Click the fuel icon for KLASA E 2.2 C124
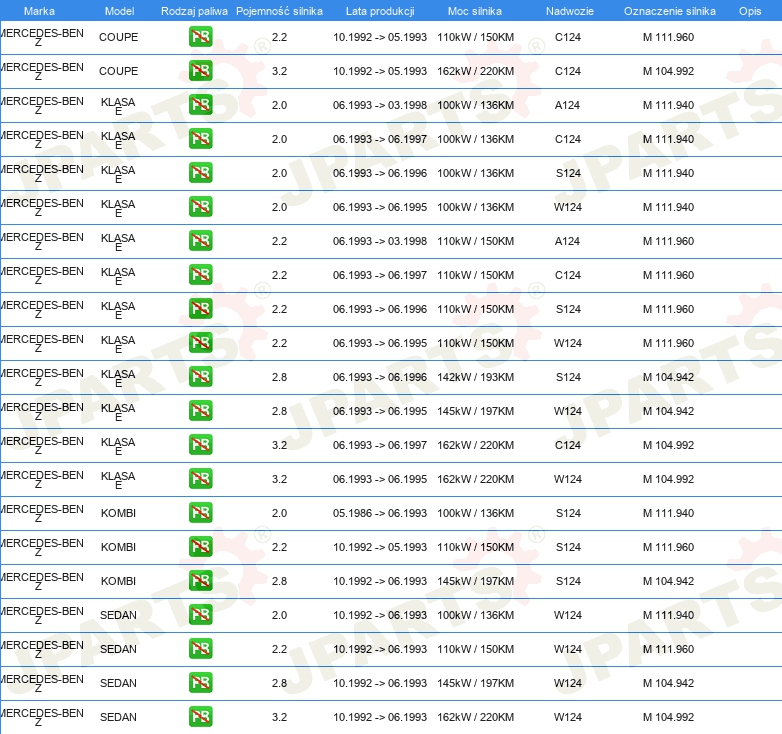Image resolution: width=782 pixels, height=734 pixels. 200,275
